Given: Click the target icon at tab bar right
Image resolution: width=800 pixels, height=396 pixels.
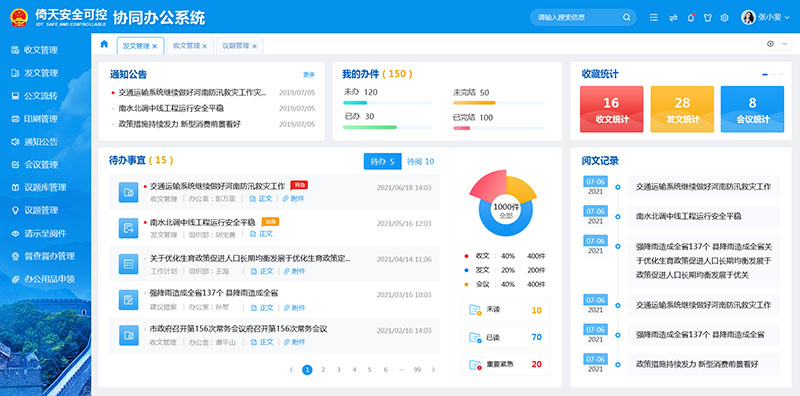Looking at the screenshot, I should coord(770,44).
